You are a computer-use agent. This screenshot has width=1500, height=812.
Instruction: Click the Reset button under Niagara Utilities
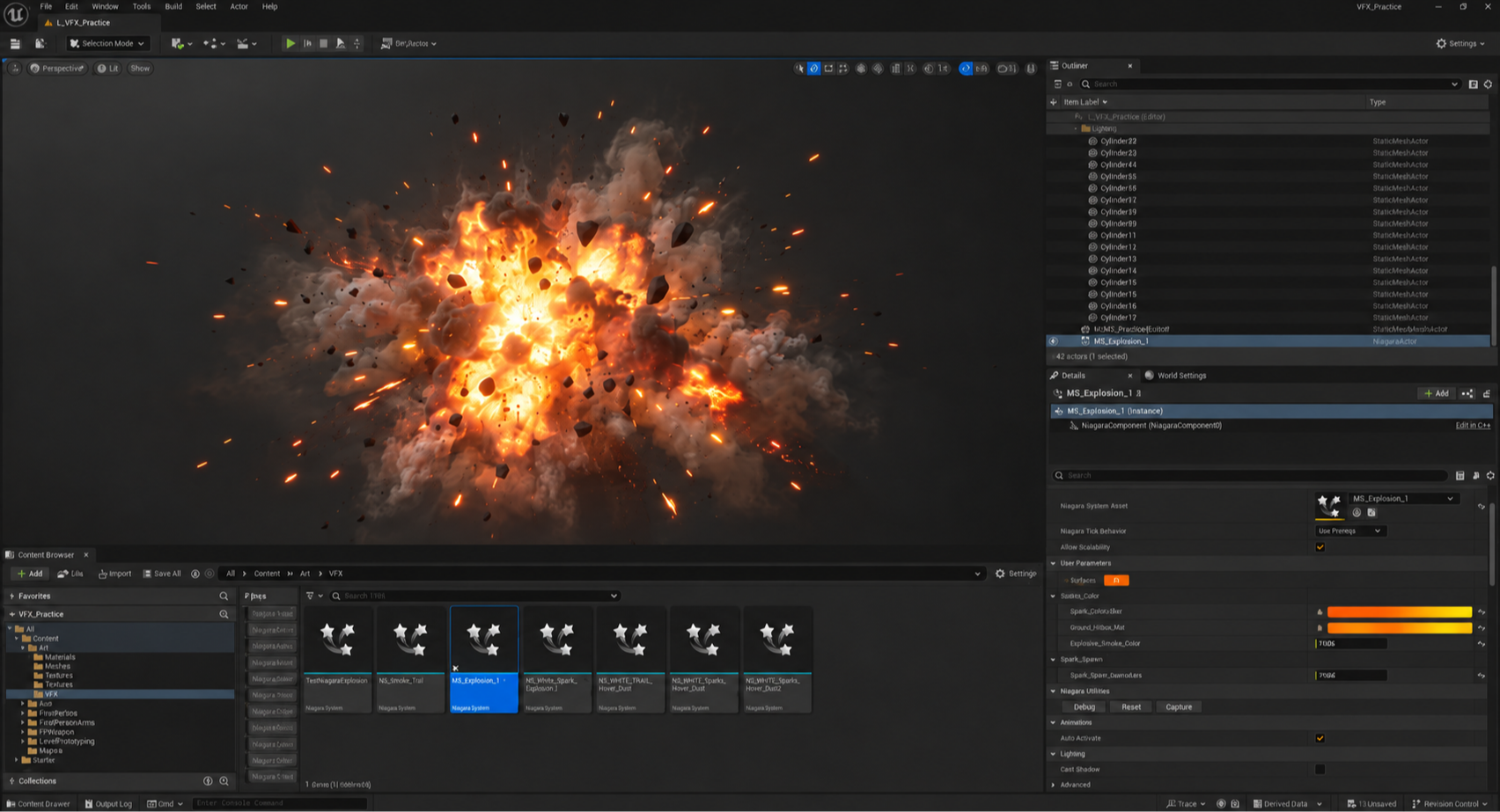point(1131,707)
